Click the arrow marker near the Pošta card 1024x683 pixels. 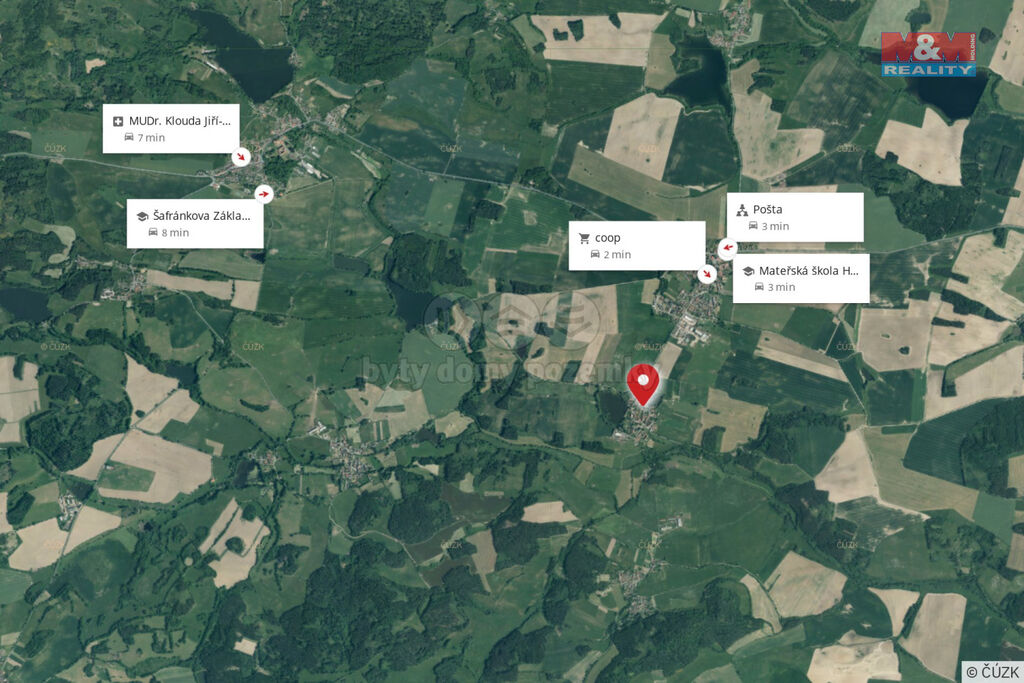point(728,248)
